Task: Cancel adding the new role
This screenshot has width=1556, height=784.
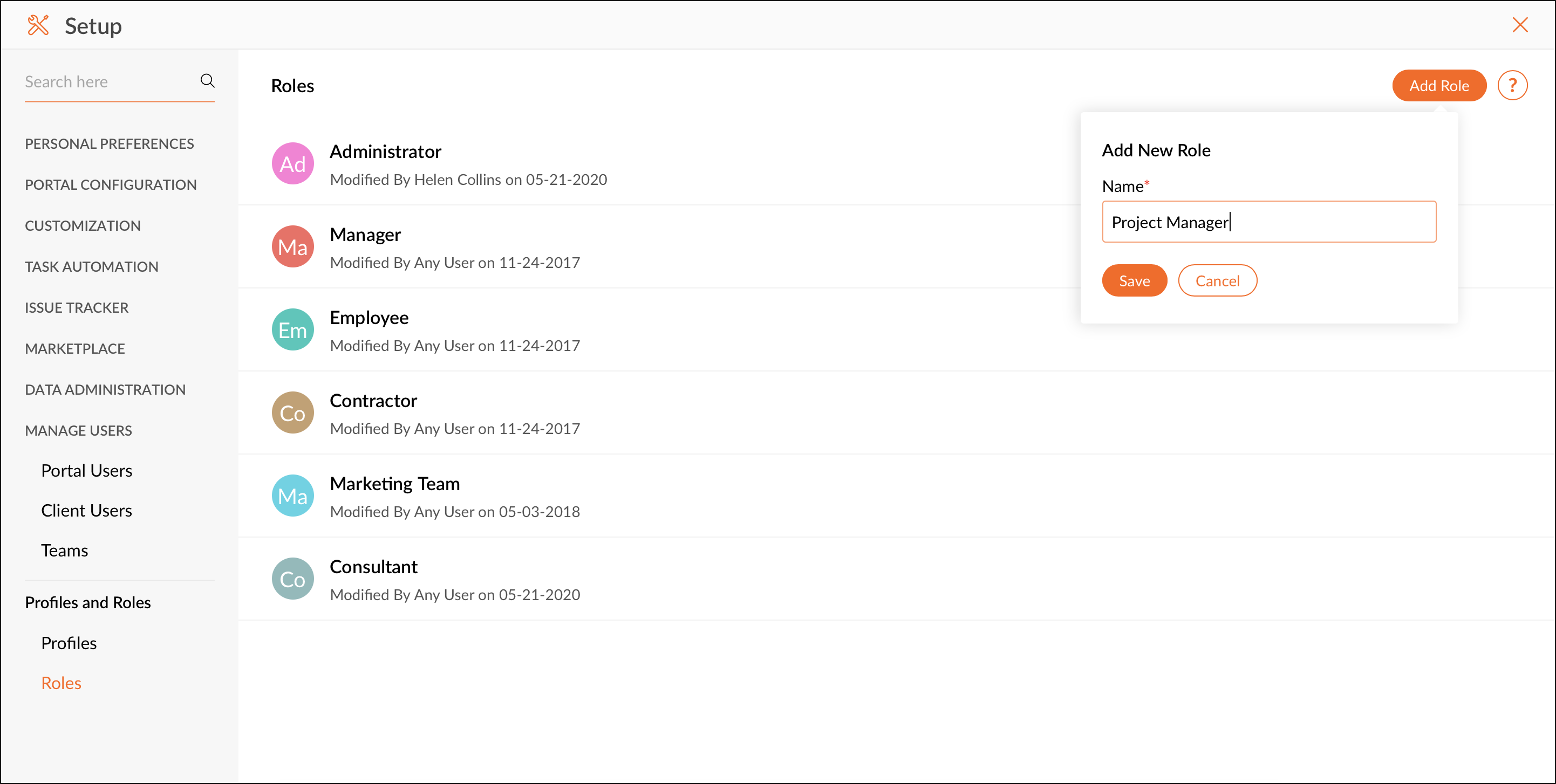Action: (1217, 280)
